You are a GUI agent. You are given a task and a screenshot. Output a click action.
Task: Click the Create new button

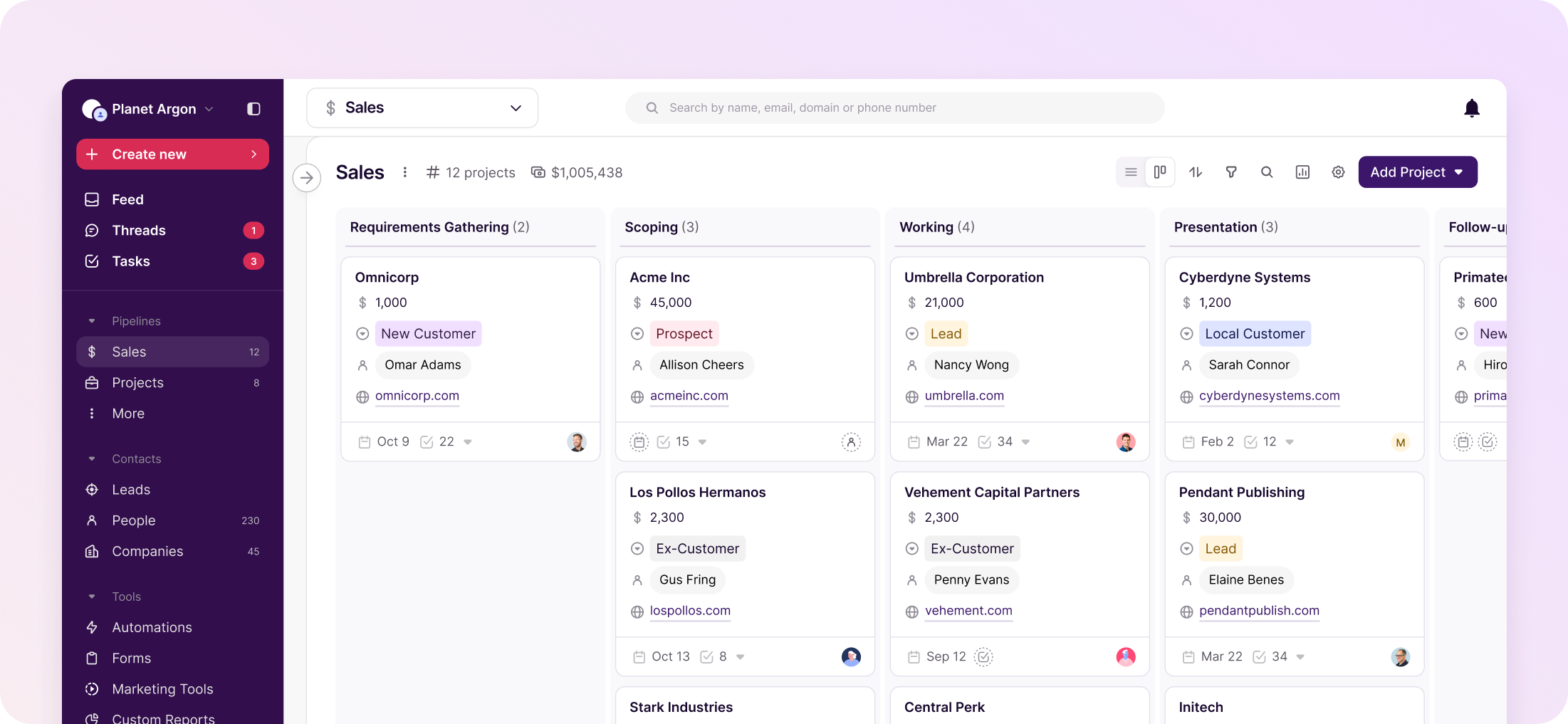[172, 154]
